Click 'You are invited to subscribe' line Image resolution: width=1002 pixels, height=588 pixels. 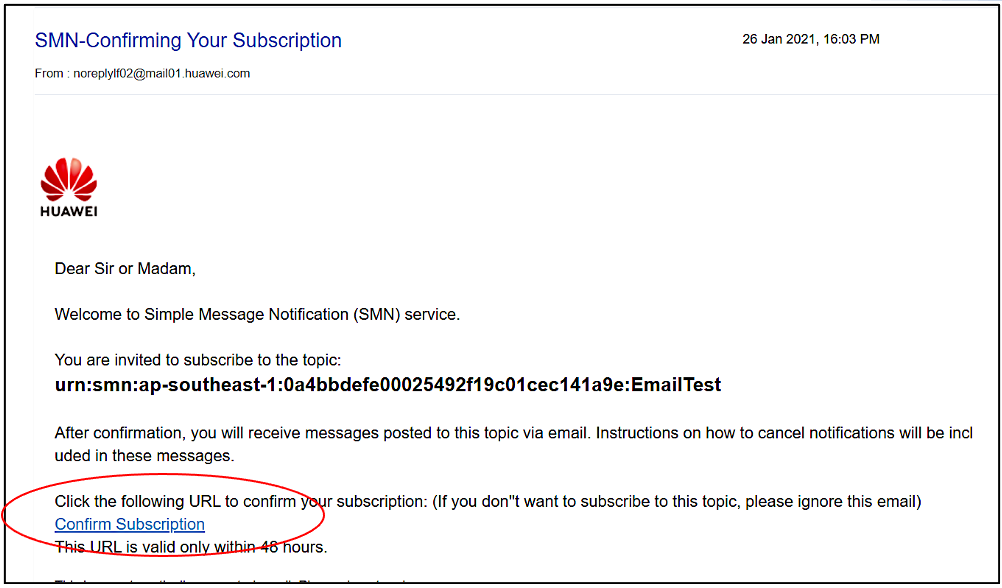pyautogui.click(x=198, y=360)
